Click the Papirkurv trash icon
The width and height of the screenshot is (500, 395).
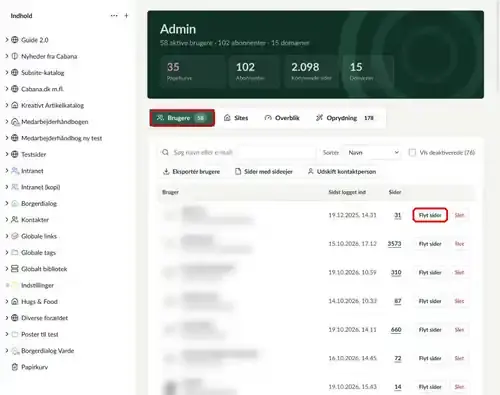(15, 367)
